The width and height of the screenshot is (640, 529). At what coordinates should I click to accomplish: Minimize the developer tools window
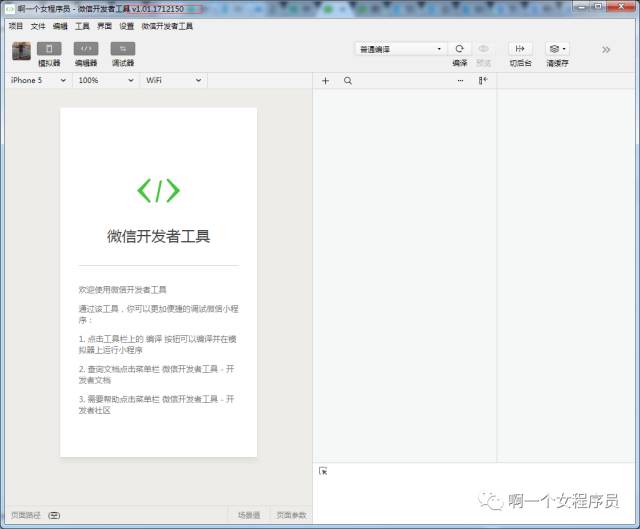coord(581,6)
